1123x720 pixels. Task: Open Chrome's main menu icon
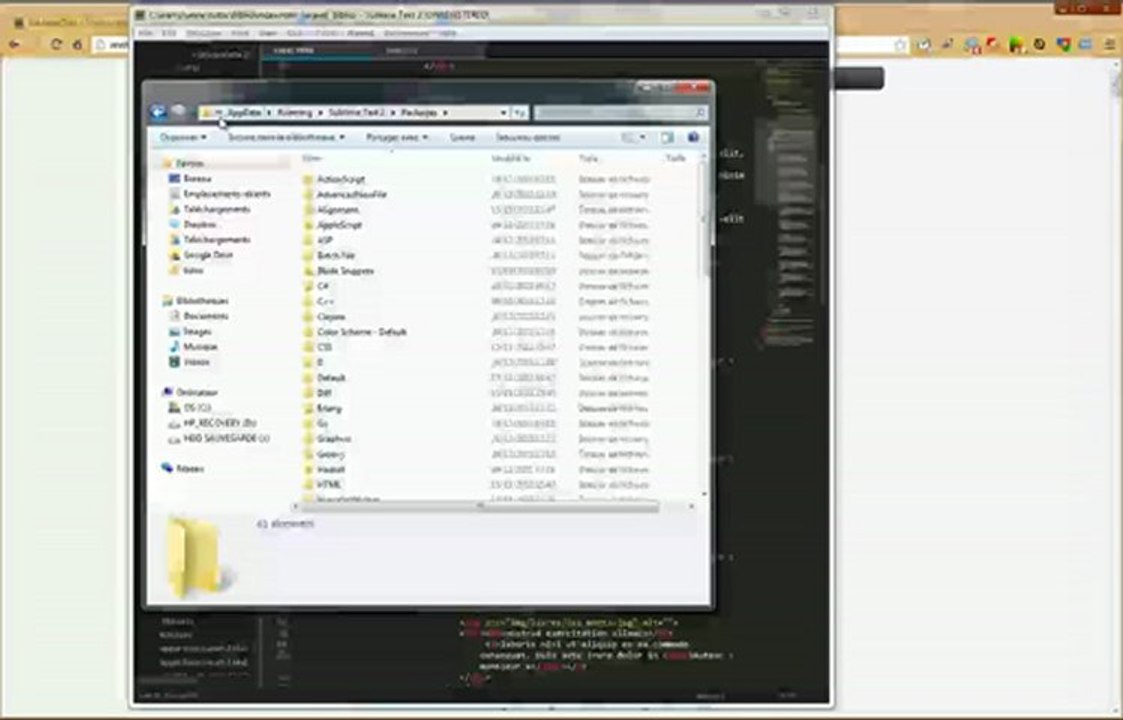(1109, 44)
